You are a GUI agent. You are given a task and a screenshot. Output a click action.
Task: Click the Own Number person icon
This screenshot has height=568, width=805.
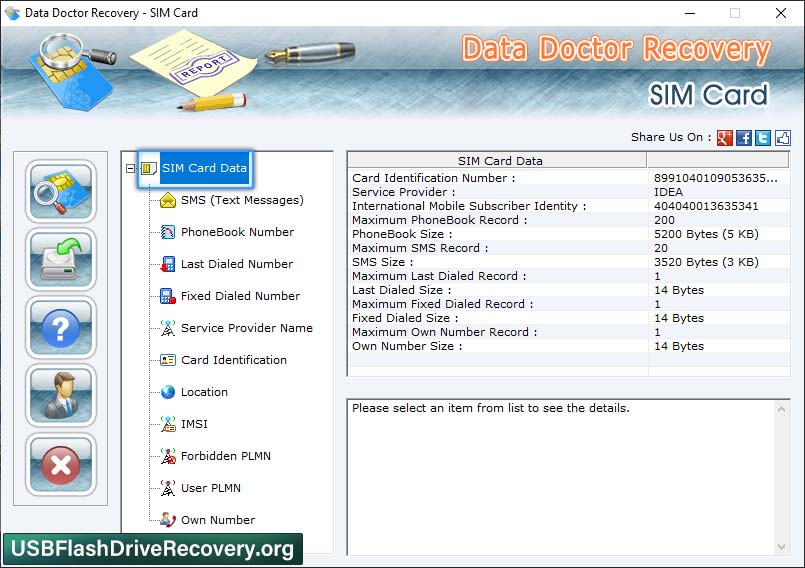pyautogui.click(x=168, y=520)
